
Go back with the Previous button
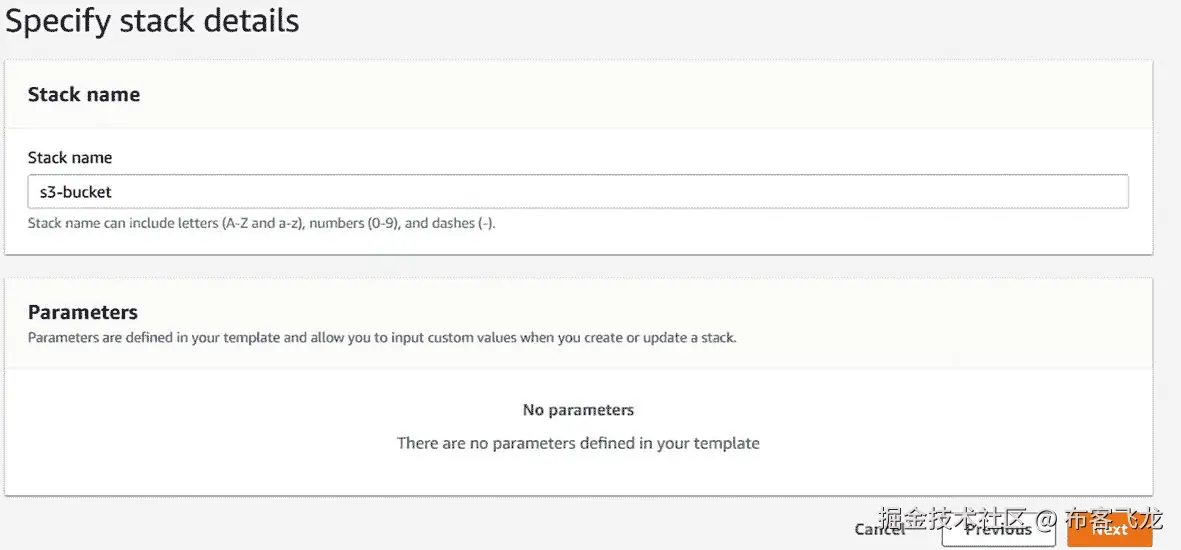(x=998, y=530)
